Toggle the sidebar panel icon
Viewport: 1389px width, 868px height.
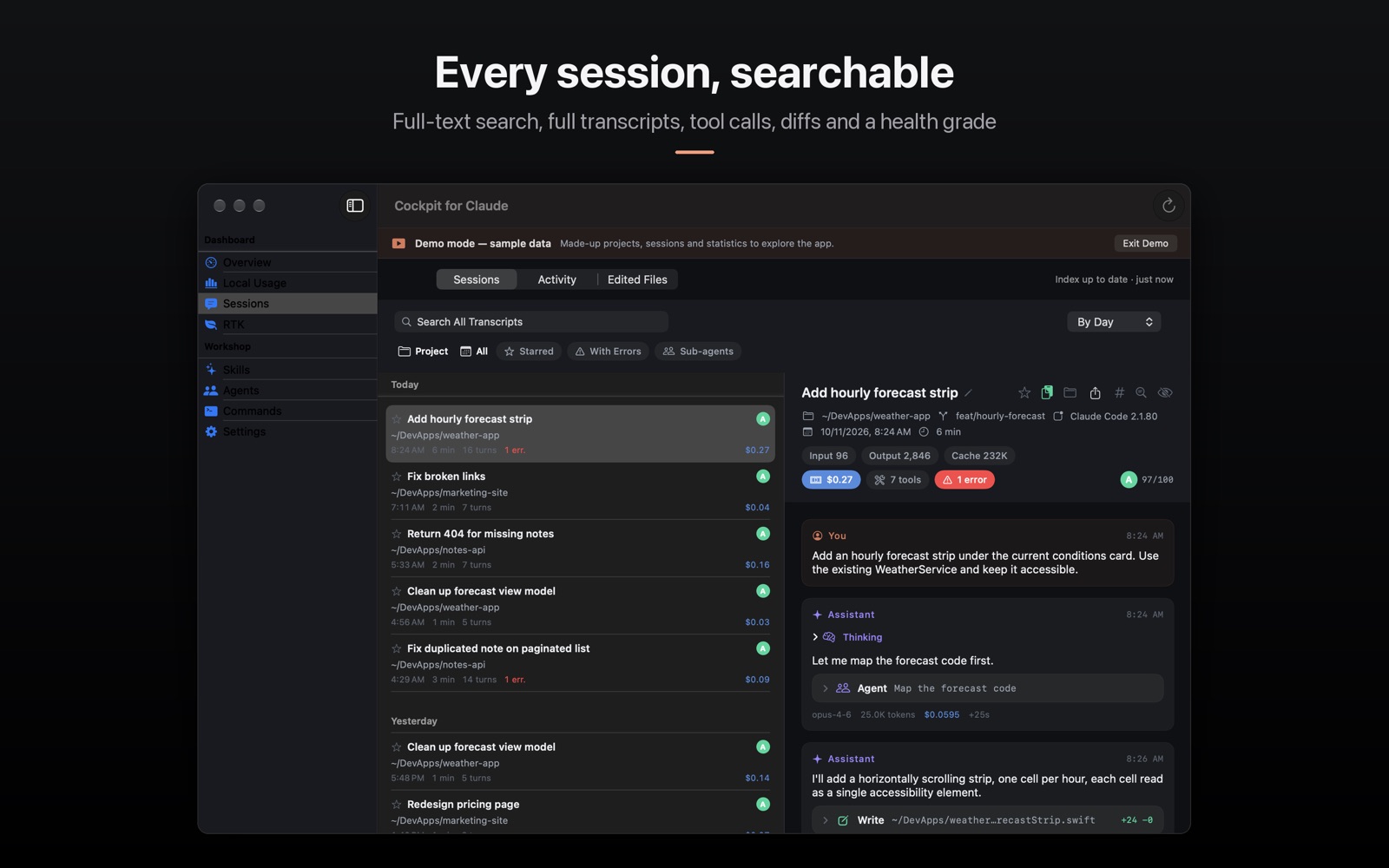pyautogui.click(x=355, y=206)
